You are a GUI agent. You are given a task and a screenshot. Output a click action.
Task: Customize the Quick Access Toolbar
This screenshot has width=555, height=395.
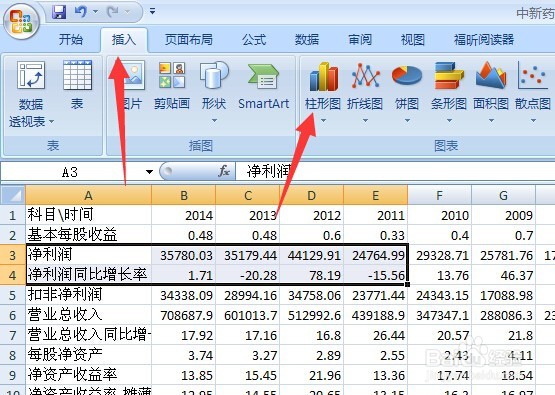tap(153, 12)
